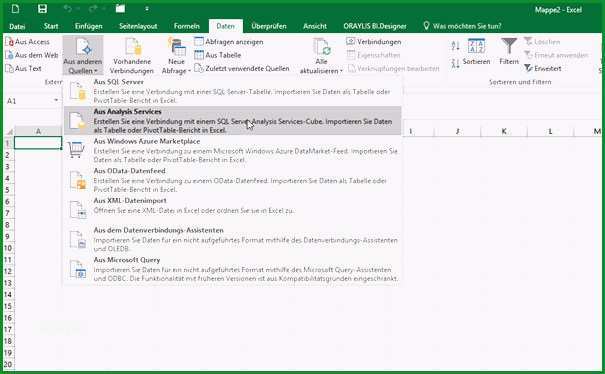Click the grayed Eigenschaften button
Image resolution: width=605 pixels, height=374 pixels.
[x=373, y=55]
